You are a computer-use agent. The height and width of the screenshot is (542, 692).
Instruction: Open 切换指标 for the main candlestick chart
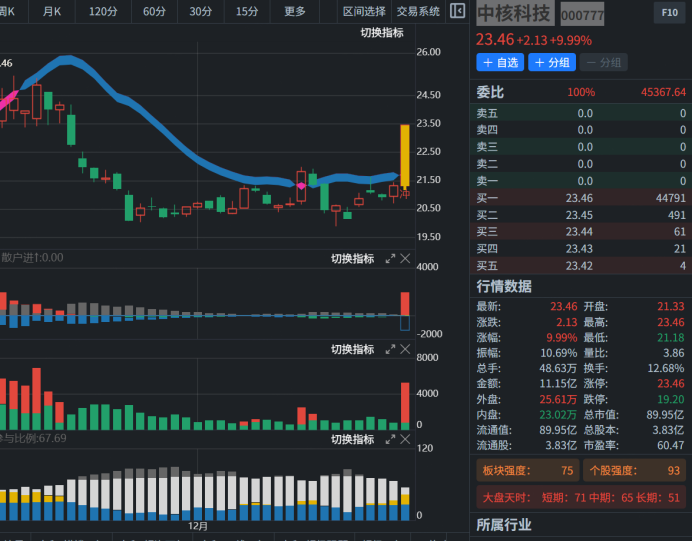tap(382, 33)
